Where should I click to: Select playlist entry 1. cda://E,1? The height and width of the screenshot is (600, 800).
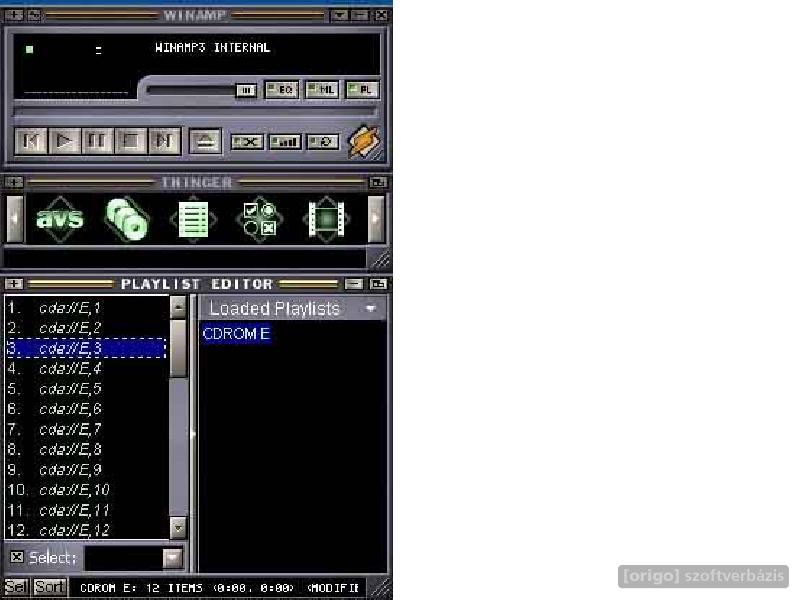point(87,308)
